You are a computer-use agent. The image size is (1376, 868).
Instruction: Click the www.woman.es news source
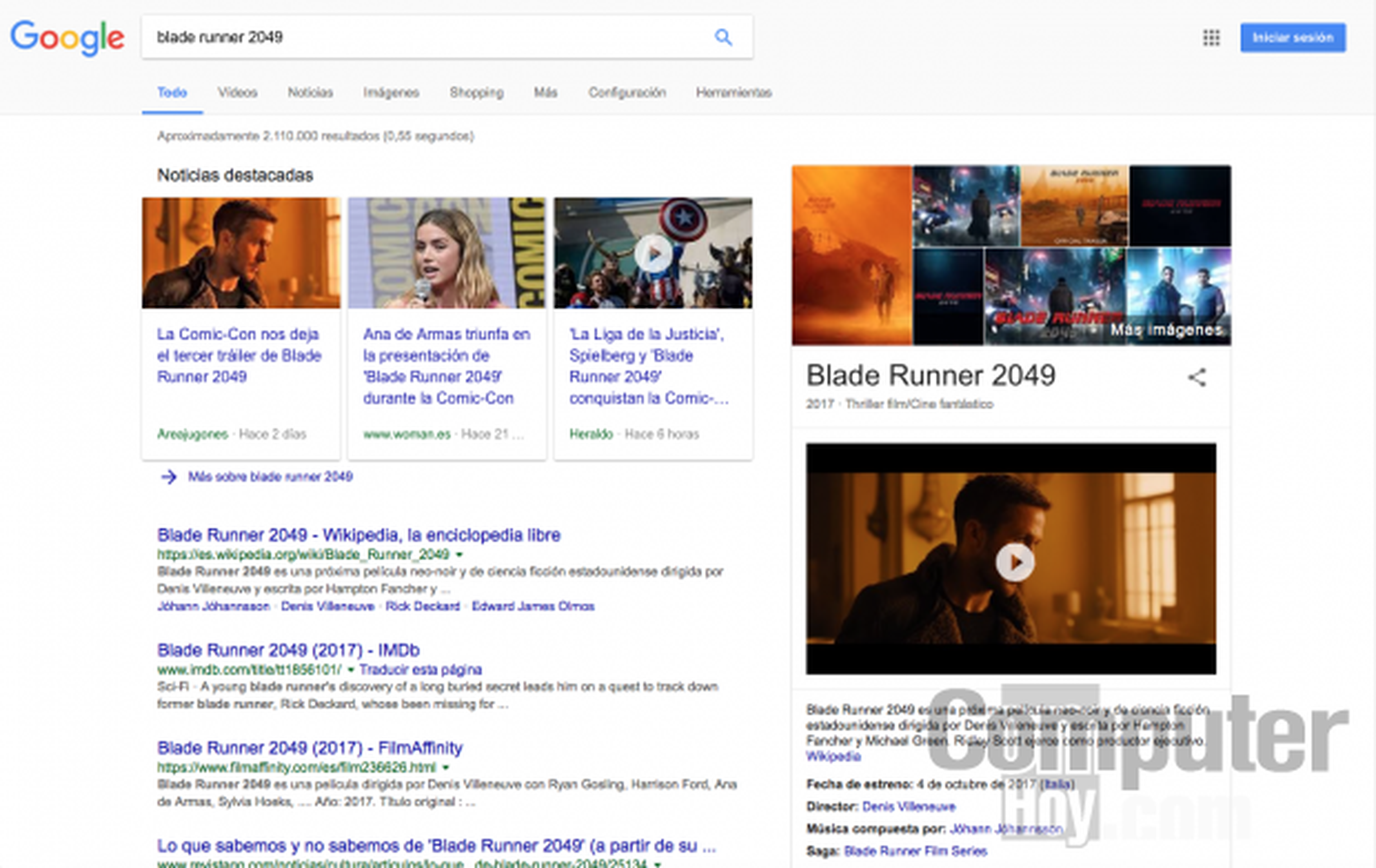tap(407, 434)
